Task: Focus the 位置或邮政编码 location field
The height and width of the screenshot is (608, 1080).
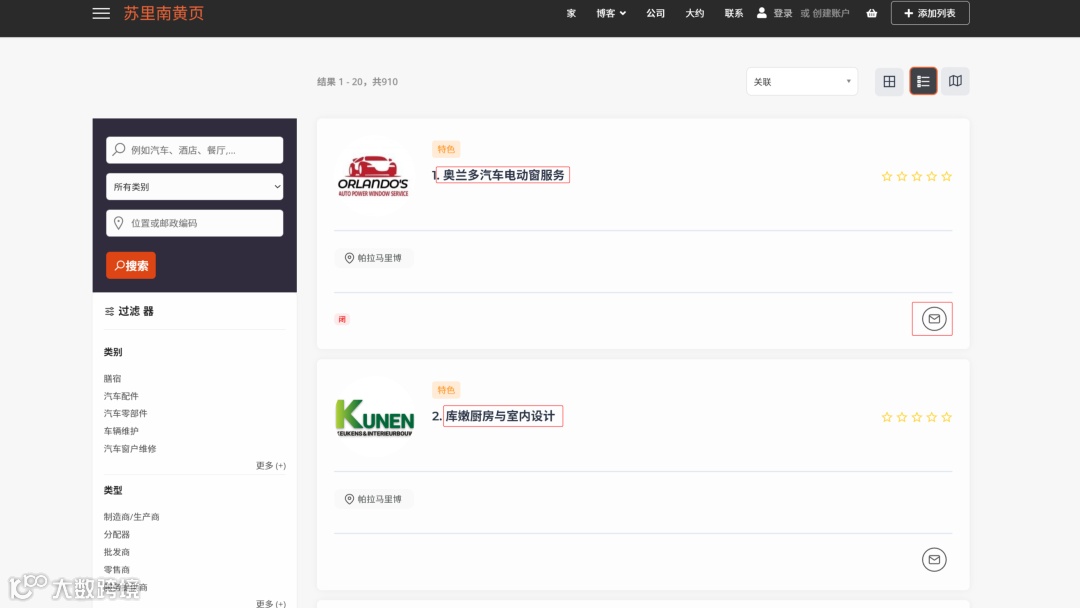Action: [x=194, y=223]
